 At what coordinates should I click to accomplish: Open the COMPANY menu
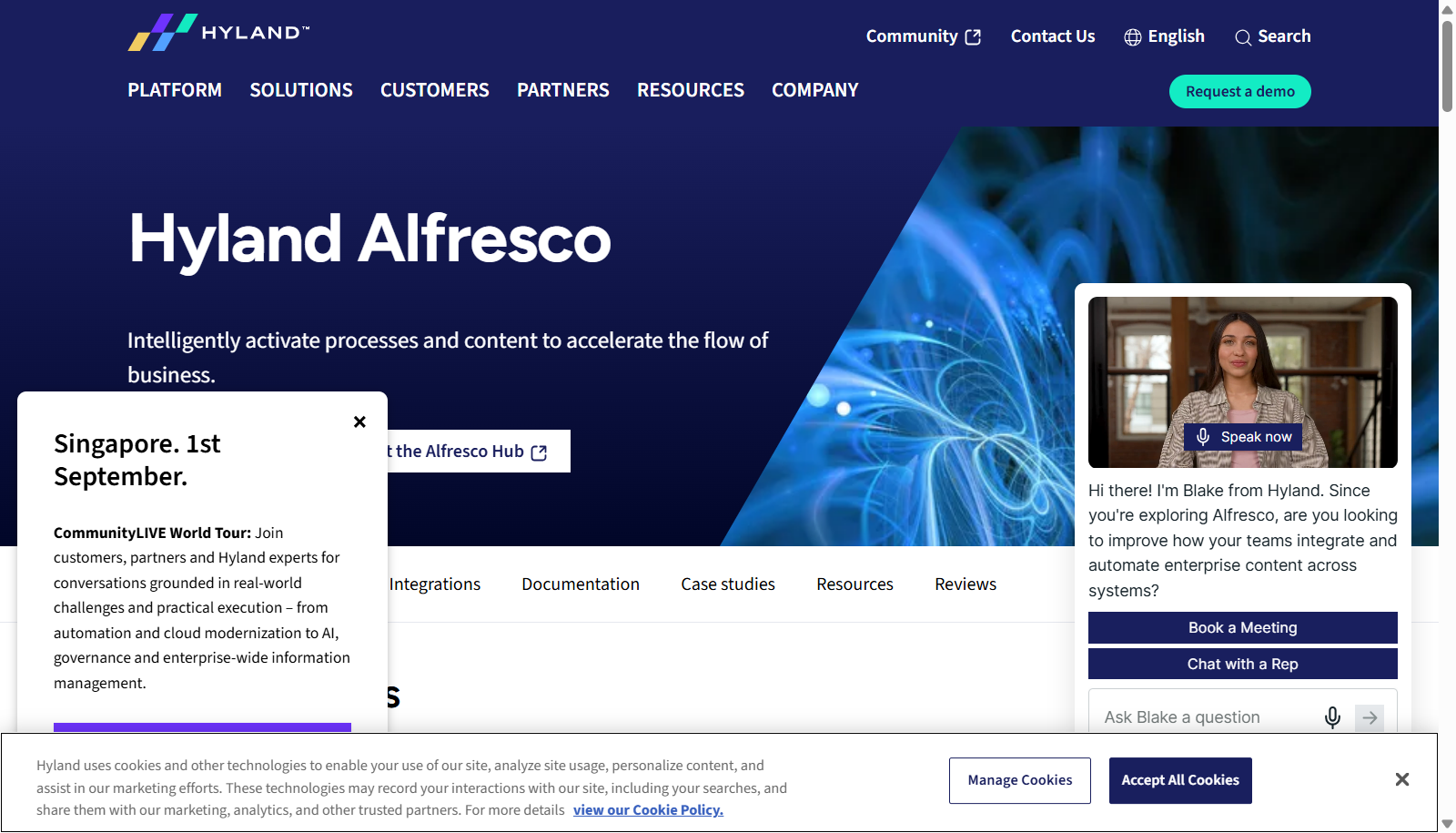(815, 90)
